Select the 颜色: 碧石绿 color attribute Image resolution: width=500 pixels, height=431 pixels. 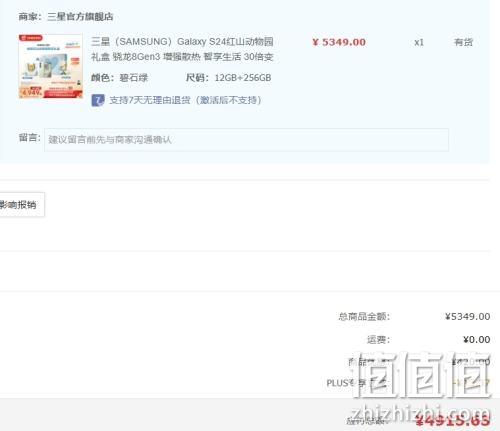pyautogui.click(x=119, y=78)
